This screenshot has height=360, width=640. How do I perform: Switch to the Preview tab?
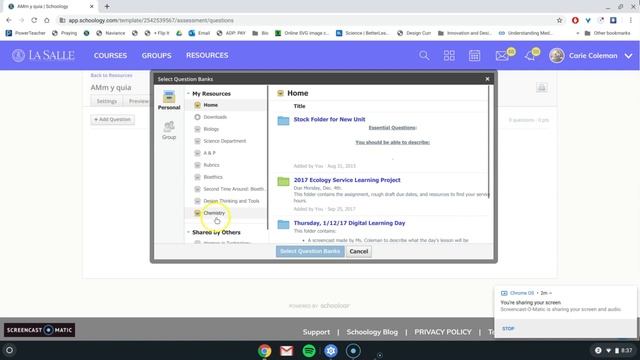138,101
